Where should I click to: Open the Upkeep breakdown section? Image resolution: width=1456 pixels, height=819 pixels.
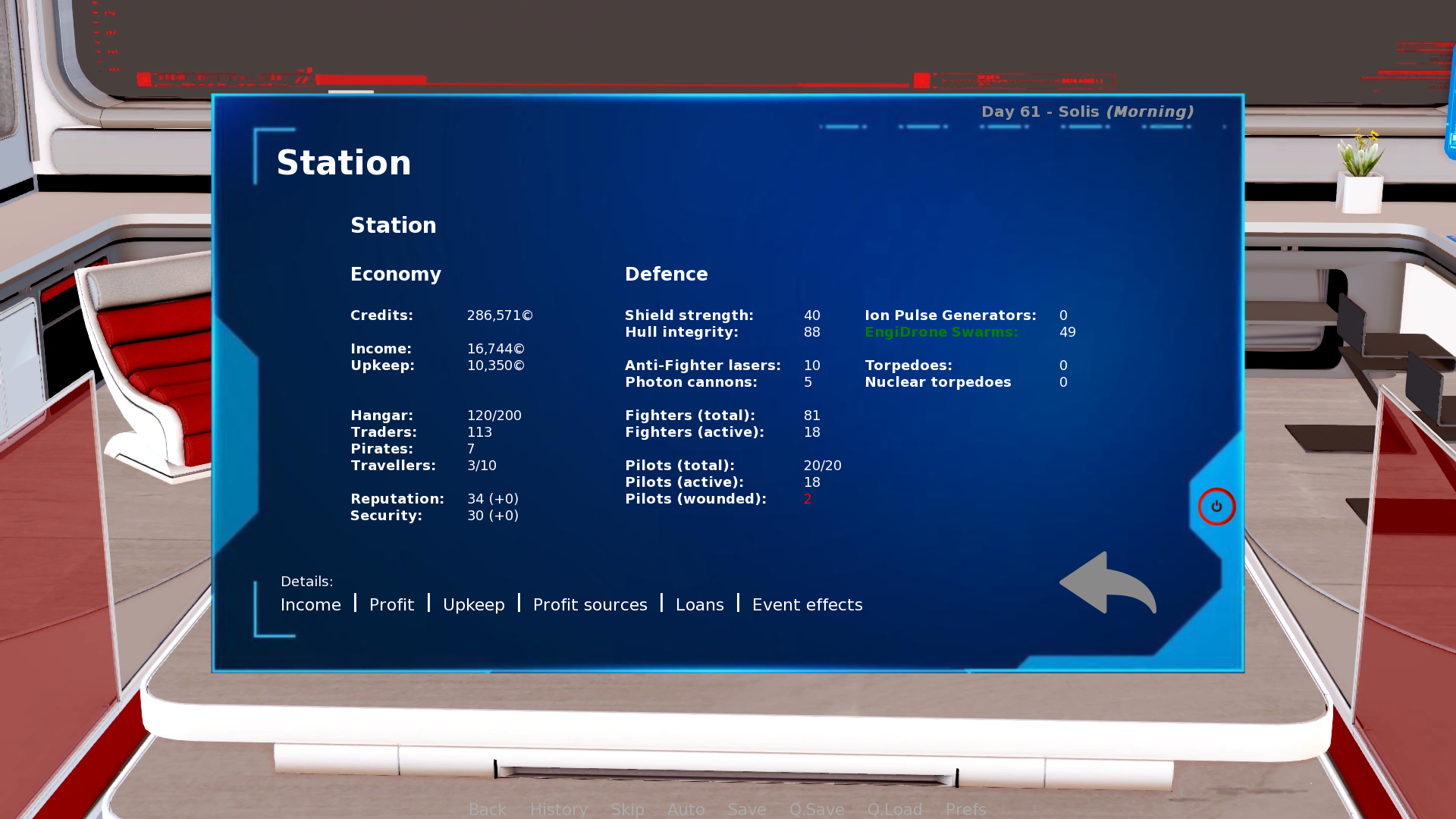[473, 604]
